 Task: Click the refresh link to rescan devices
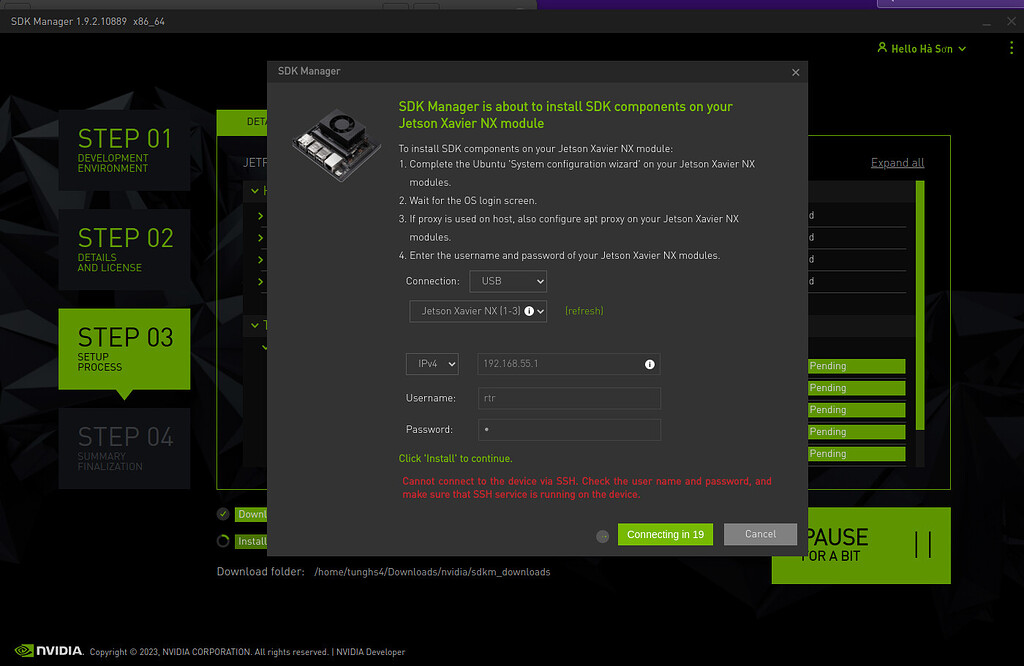(583, 311)
